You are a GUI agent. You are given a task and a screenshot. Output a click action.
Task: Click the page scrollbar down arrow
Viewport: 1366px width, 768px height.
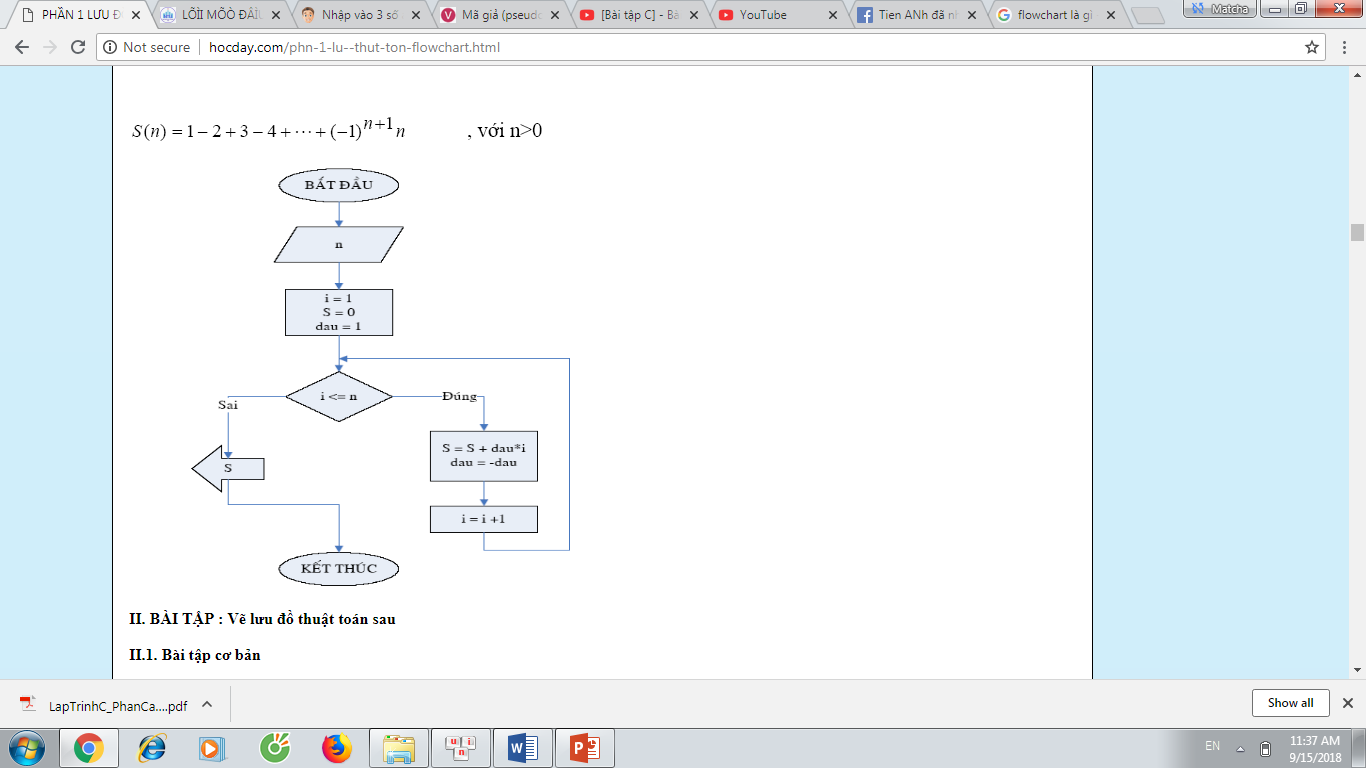(1357, 670)
